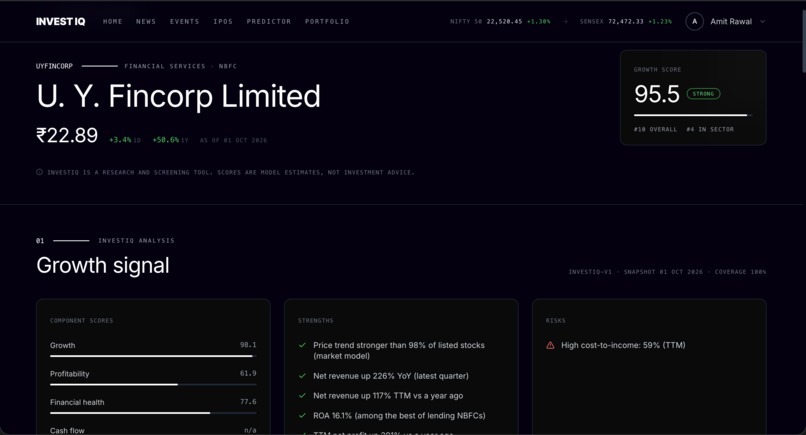Click the 'As of 01 Oct 2026' date
The width and height of the screenshot is (806, 435).
pyautogui.click(x=233, y=140)
